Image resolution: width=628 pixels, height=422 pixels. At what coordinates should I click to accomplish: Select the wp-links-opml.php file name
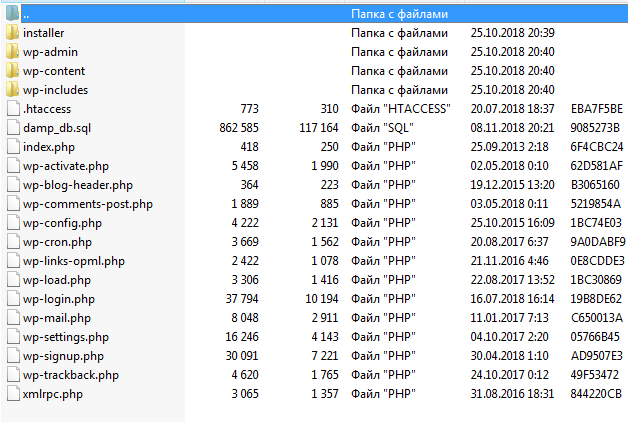pos(74,261)
